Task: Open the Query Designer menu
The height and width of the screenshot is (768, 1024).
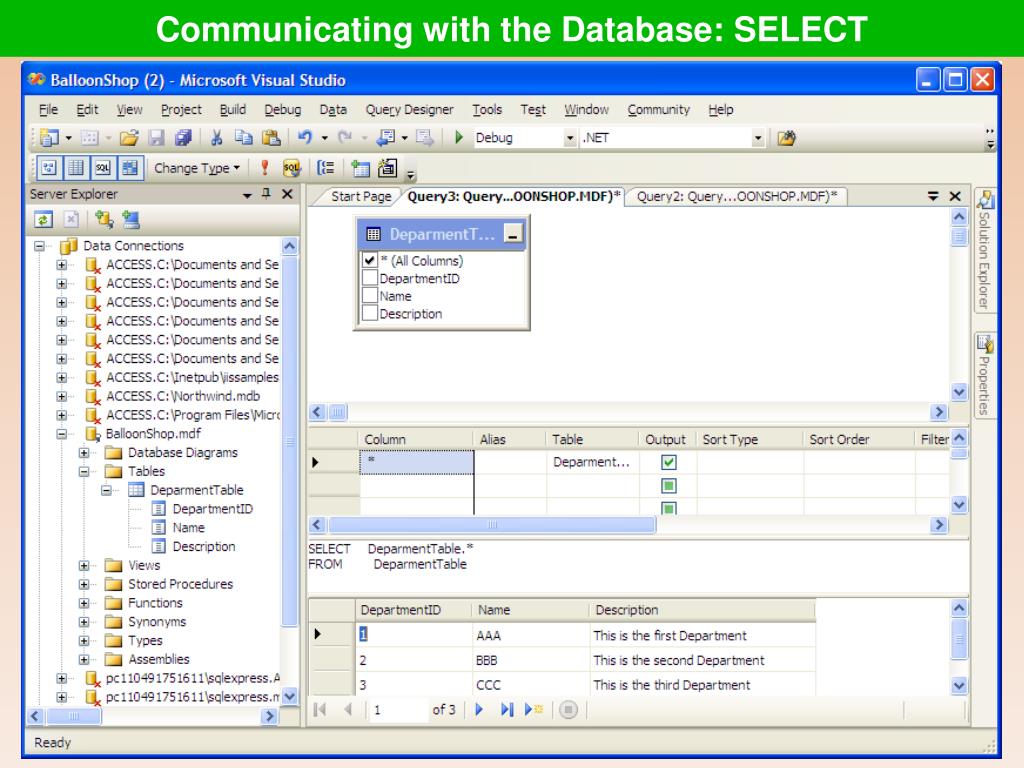Action: pyautogui.click(x=409, y=110)
